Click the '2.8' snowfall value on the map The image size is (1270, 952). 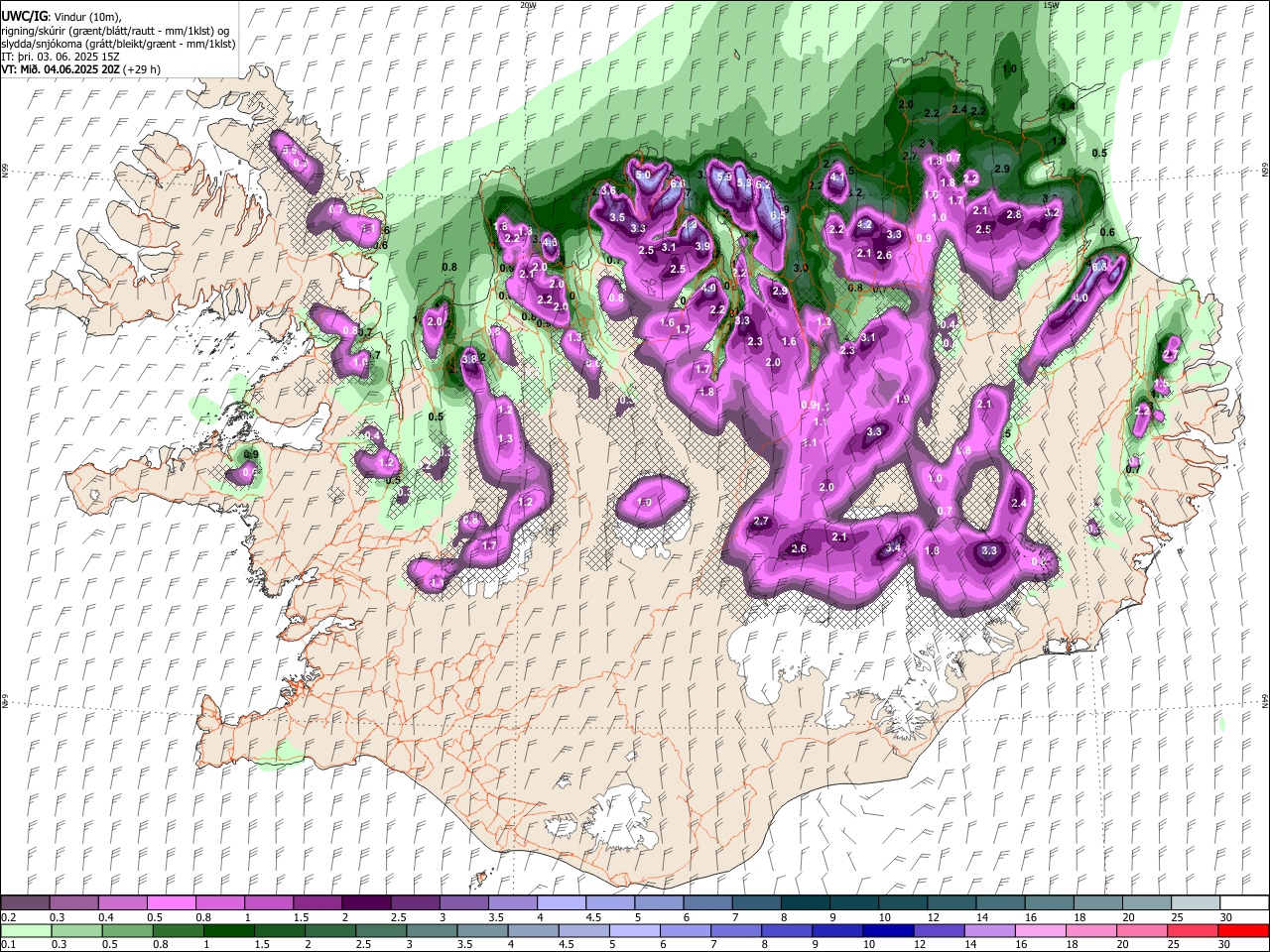point(1014,214)
